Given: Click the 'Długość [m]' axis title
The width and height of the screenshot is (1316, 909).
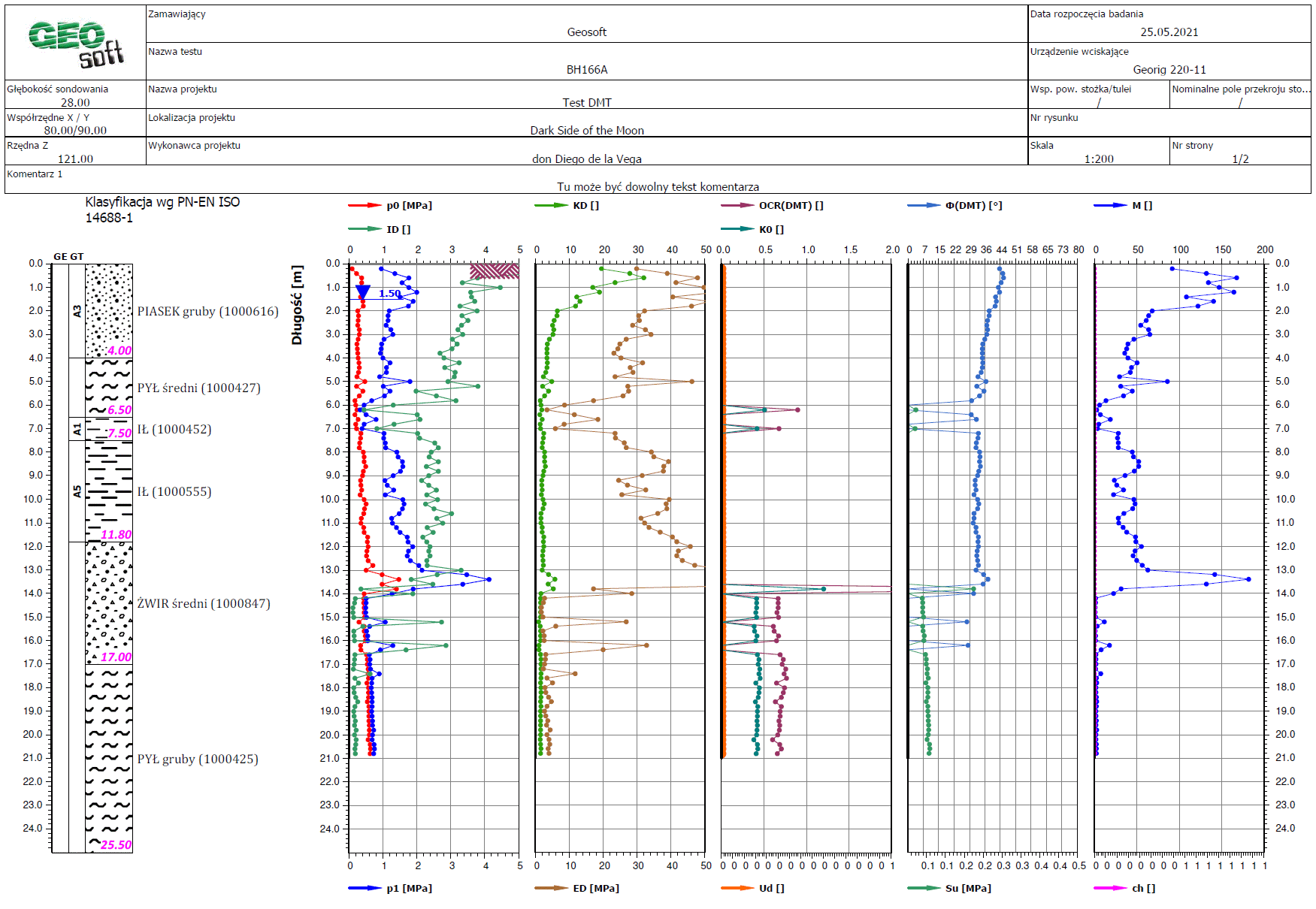Looking at the screenshot, I should point(297,305).
